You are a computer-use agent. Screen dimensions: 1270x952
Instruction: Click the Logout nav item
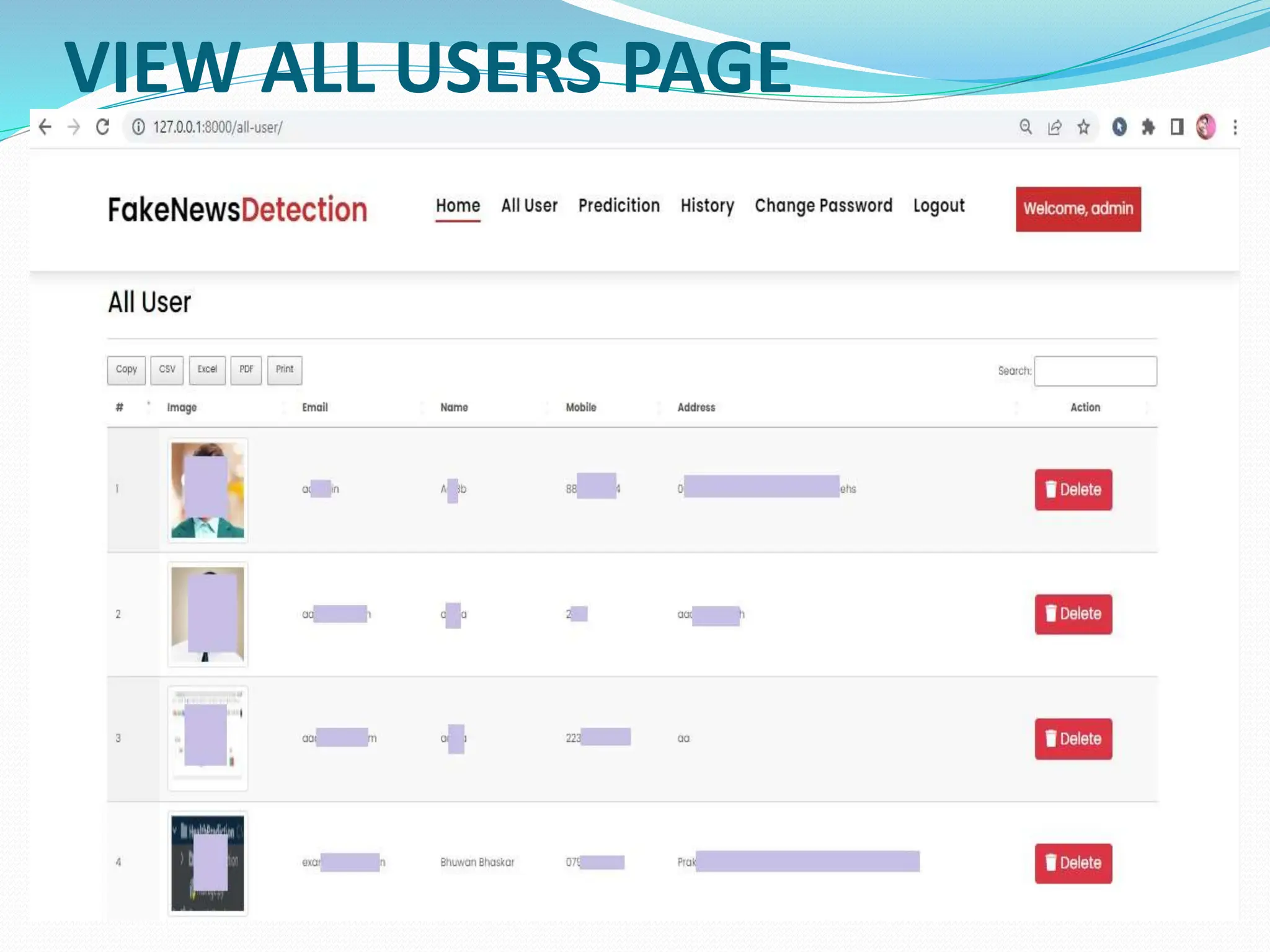click(x=939, y=206)
